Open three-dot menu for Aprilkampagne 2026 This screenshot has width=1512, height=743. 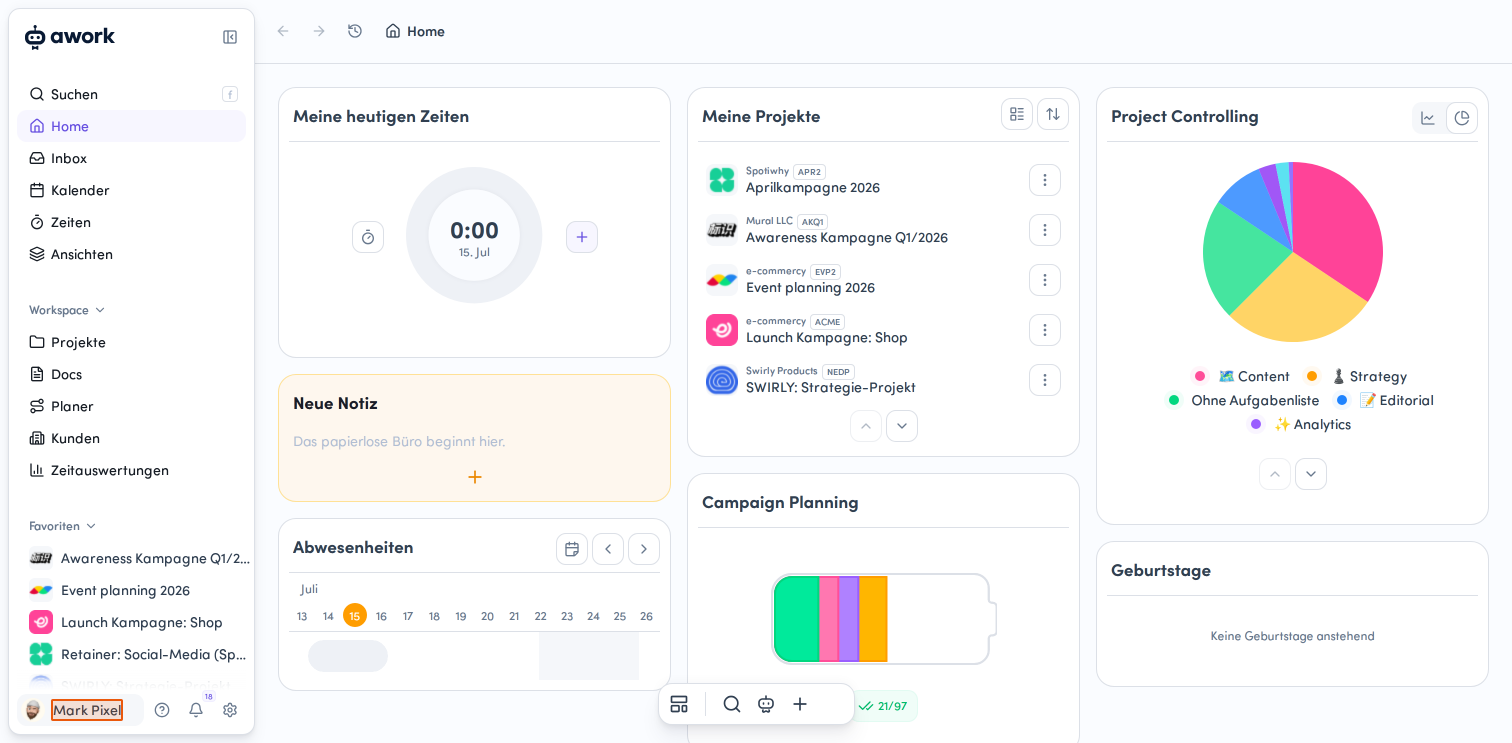coord(1045,180)
